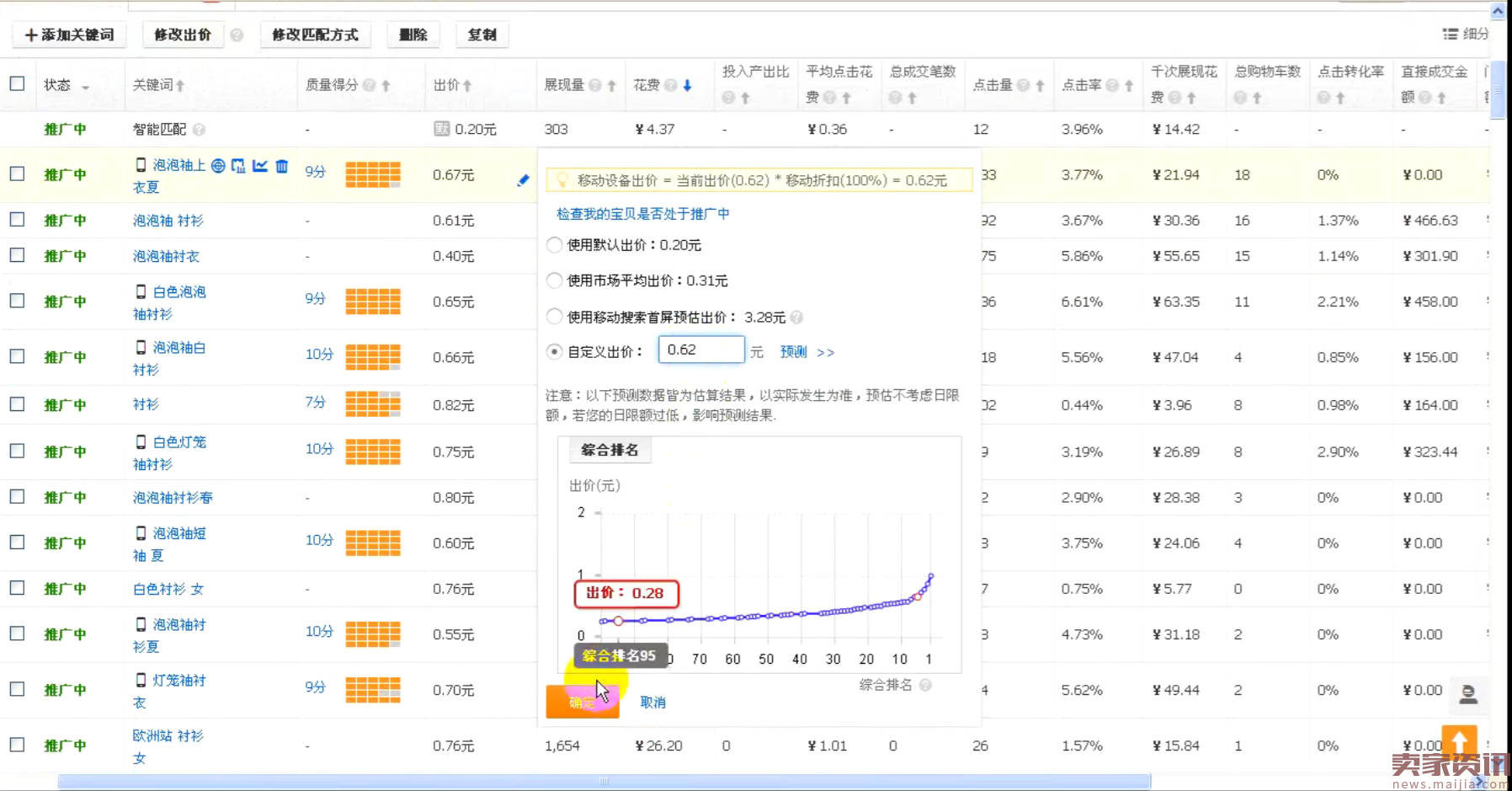This screenshot has height=791, width=1512.
Task: Check the box for 泡泡袖 衬衫 row
Action: [x=17, y=219]
